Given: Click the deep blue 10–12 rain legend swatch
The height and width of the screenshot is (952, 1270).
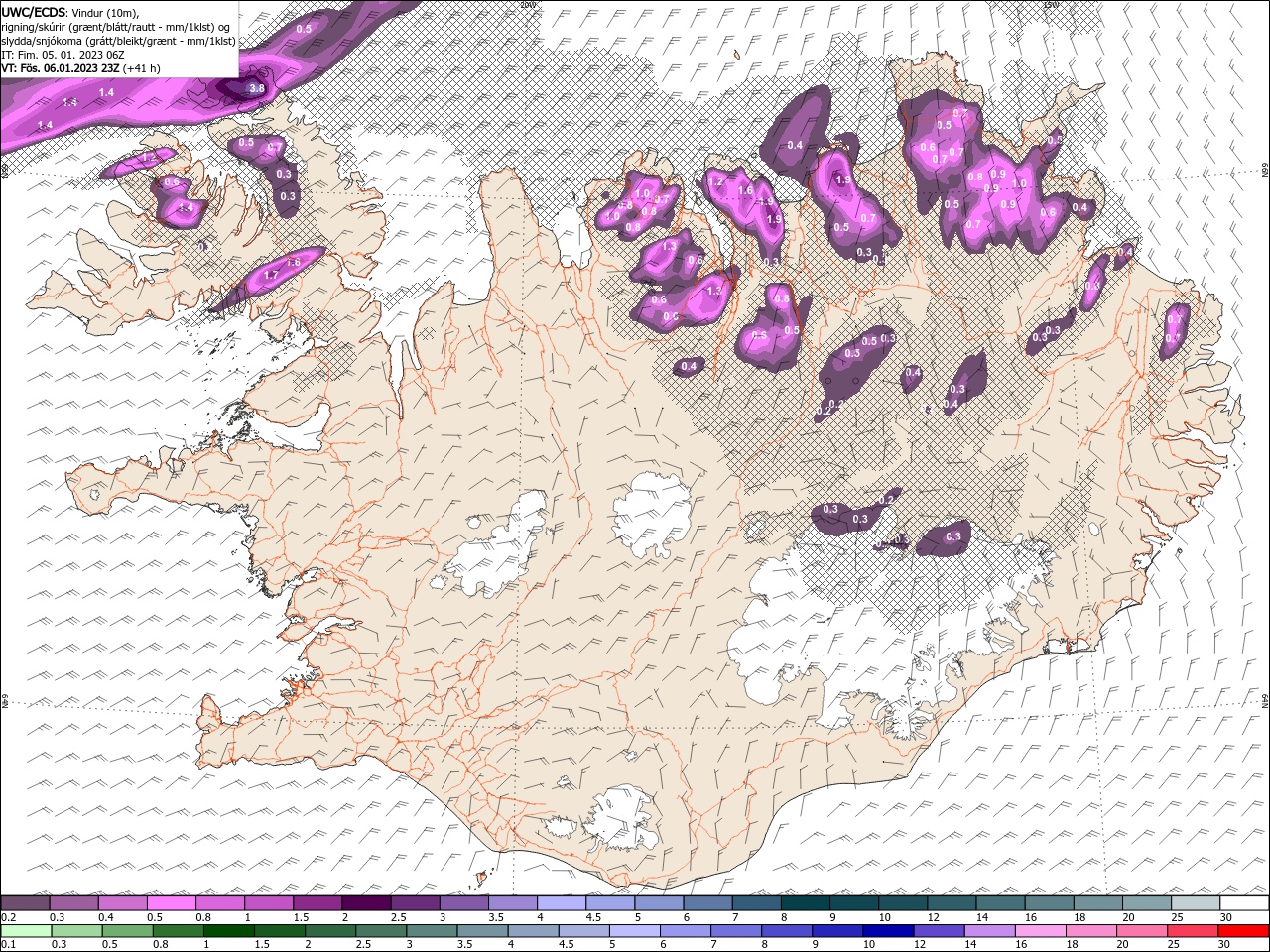Looking at the screenshot, I should (889, 931).
